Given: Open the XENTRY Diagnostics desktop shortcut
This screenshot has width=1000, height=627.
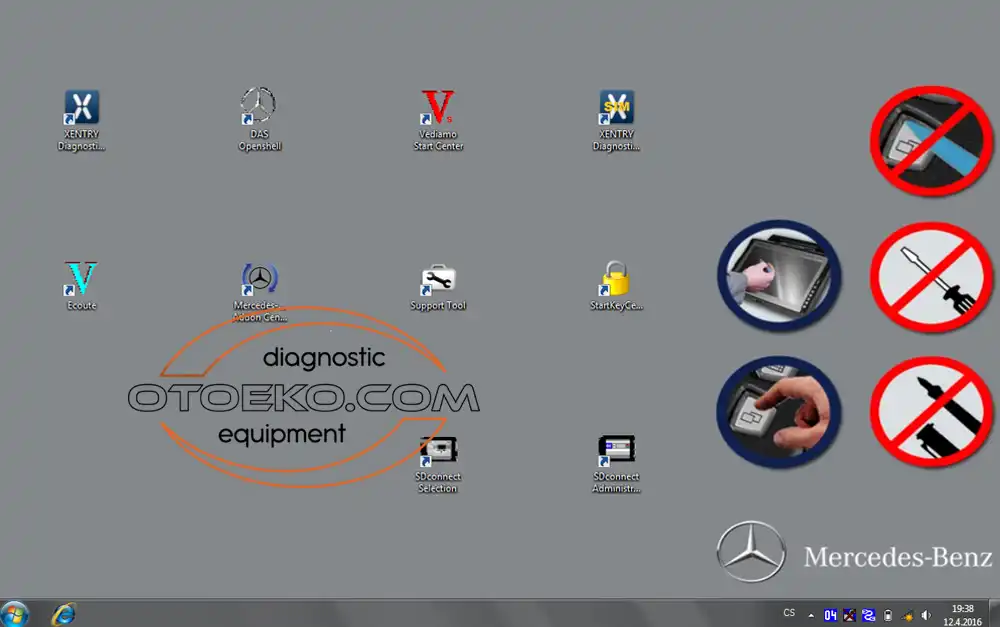Looking at the screenshot, I should pyautogui.click(x=81, y=108).
